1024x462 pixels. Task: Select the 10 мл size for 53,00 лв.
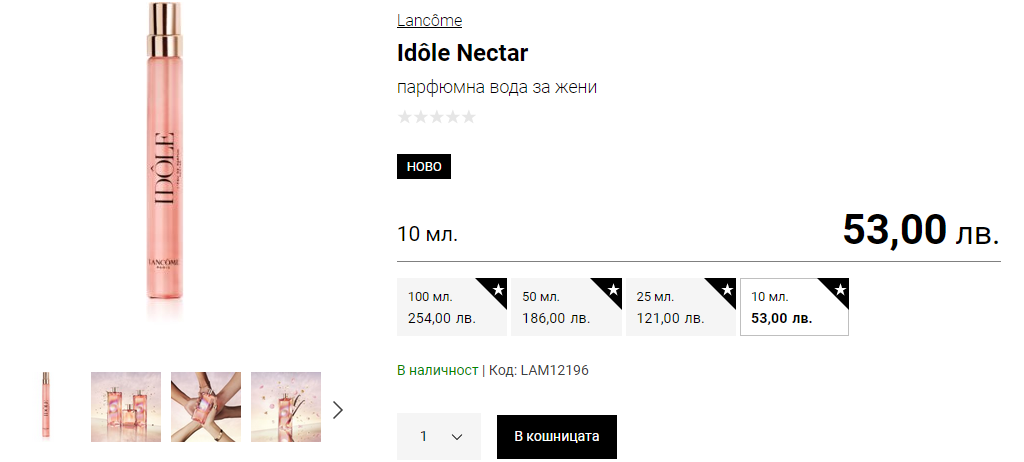[785, 307]
